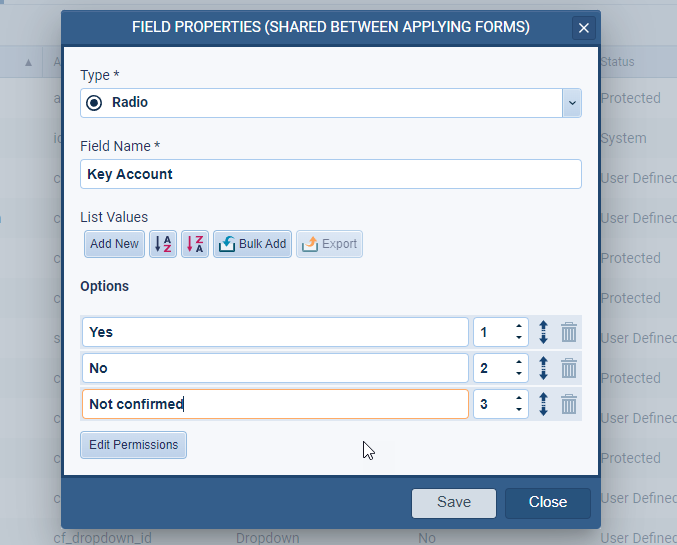Reorder handle for the No option

(543, 368)
